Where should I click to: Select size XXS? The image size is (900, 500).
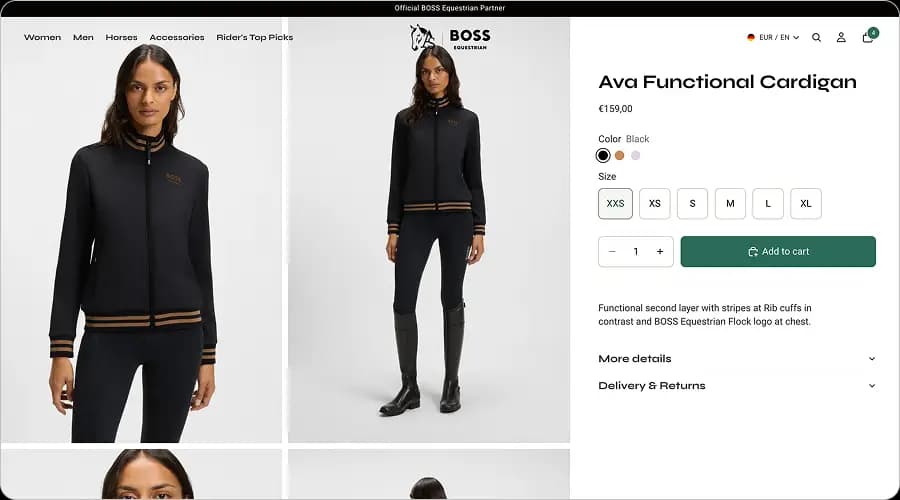(x=616, y=204)
